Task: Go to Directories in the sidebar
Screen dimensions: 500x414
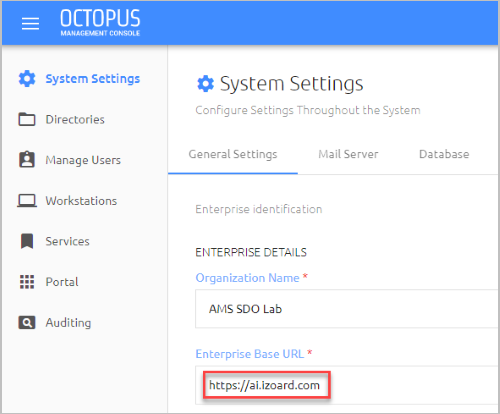Action: point(75,119)
